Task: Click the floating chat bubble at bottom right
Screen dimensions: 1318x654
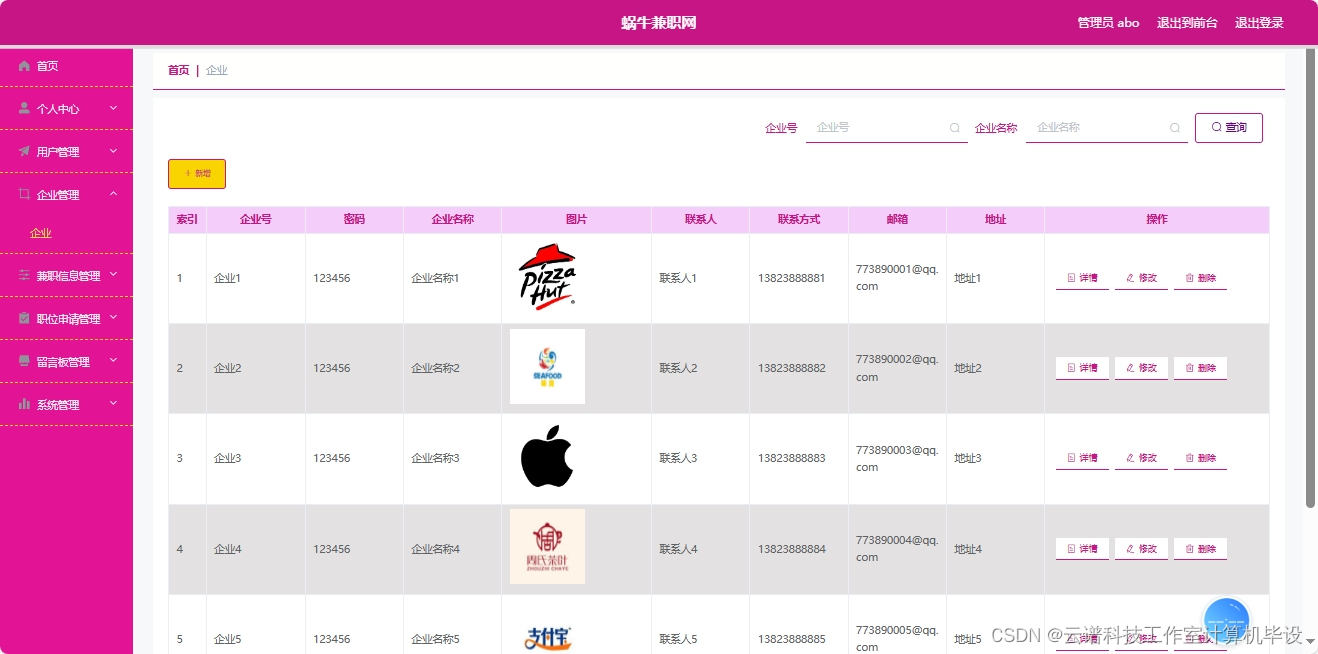Action: point(1227,621)
